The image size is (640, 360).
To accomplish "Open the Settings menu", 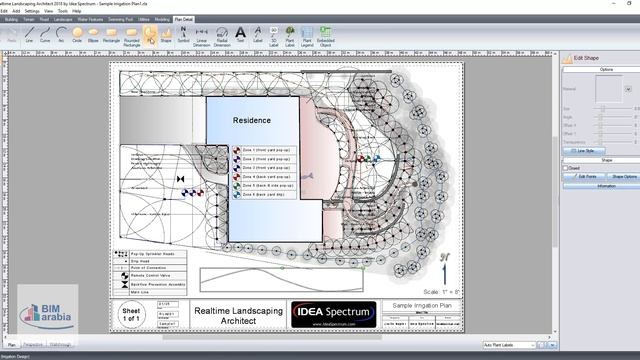I will click(x=32, y=11).
